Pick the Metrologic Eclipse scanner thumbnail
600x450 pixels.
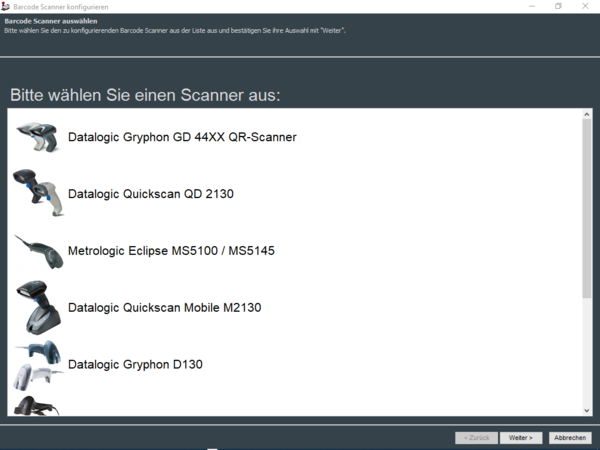[38, 250]
